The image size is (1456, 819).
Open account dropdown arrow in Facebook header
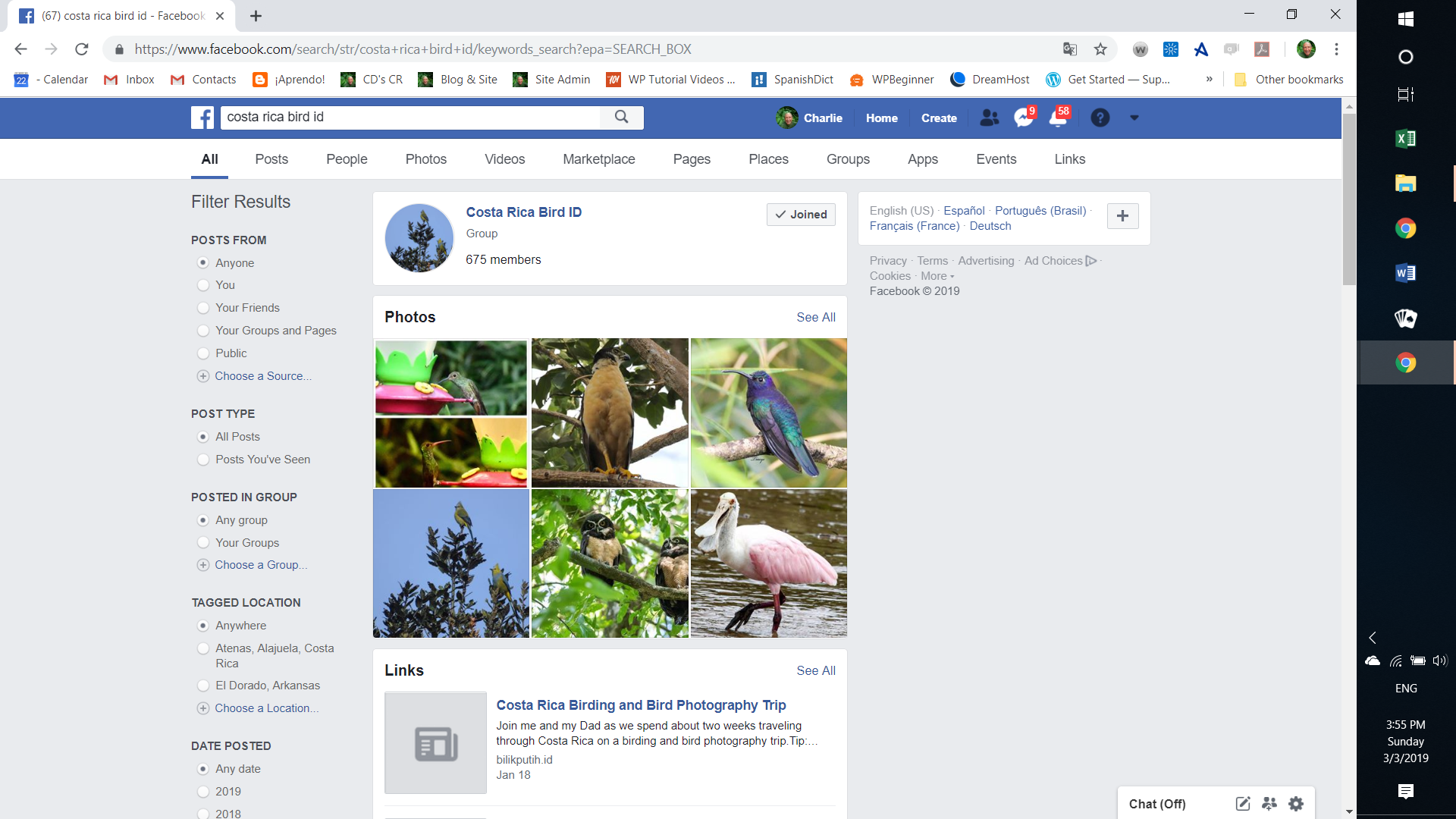tap(1134, 118)
